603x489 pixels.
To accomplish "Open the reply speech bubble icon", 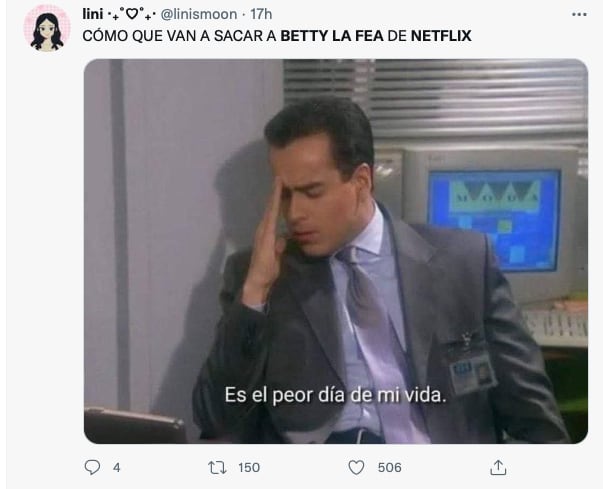I will point(92,467).
